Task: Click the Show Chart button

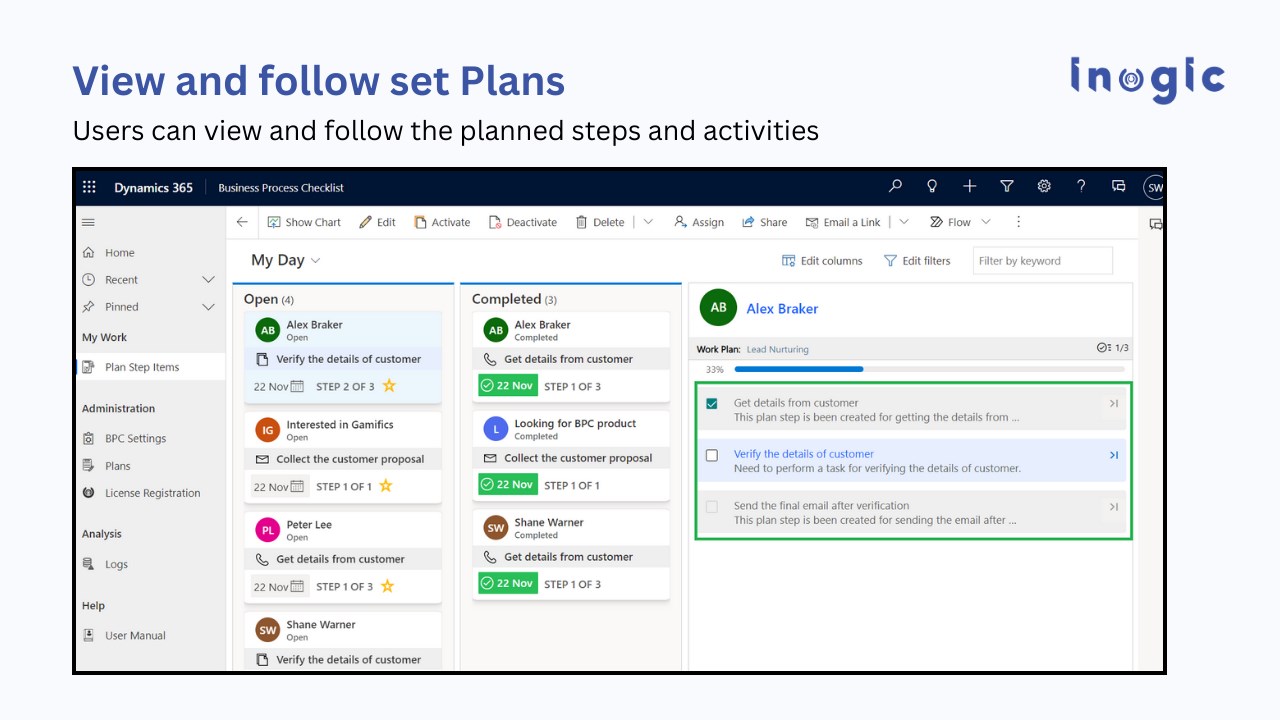Action: tap(304, 222)
